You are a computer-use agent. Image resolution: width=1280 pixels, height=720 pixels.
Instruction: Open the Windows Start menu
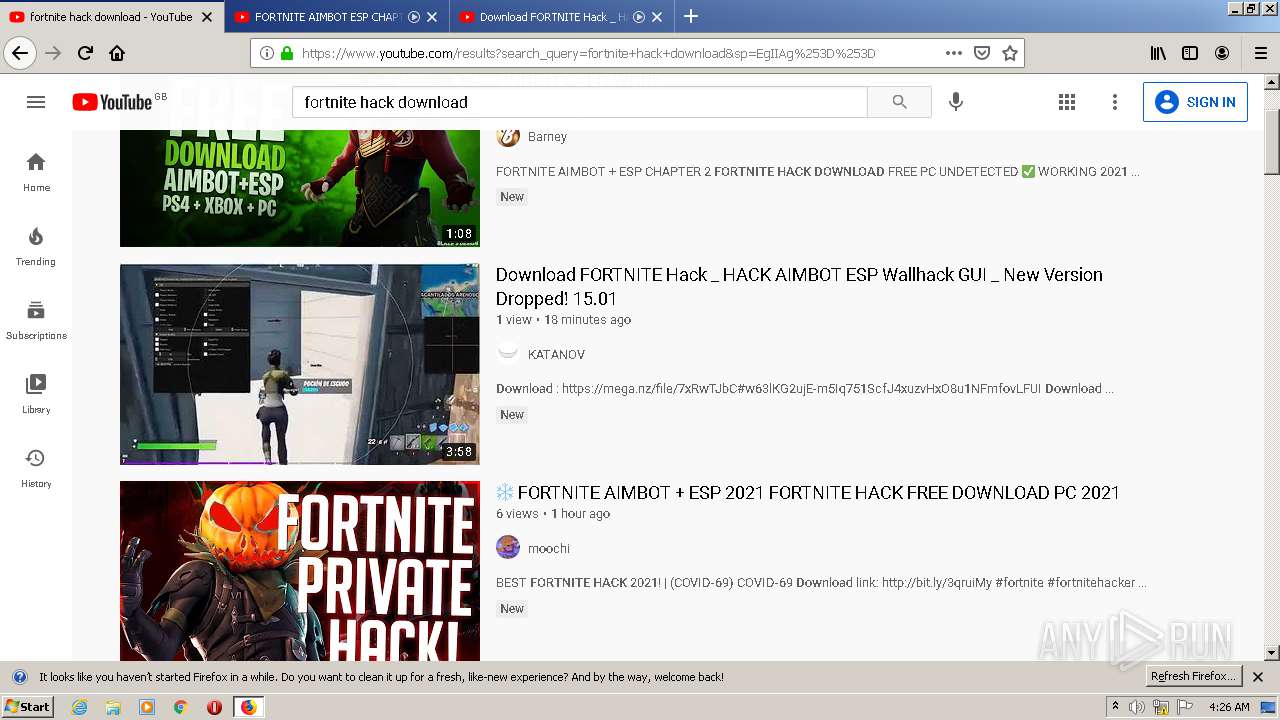[27, 706]
